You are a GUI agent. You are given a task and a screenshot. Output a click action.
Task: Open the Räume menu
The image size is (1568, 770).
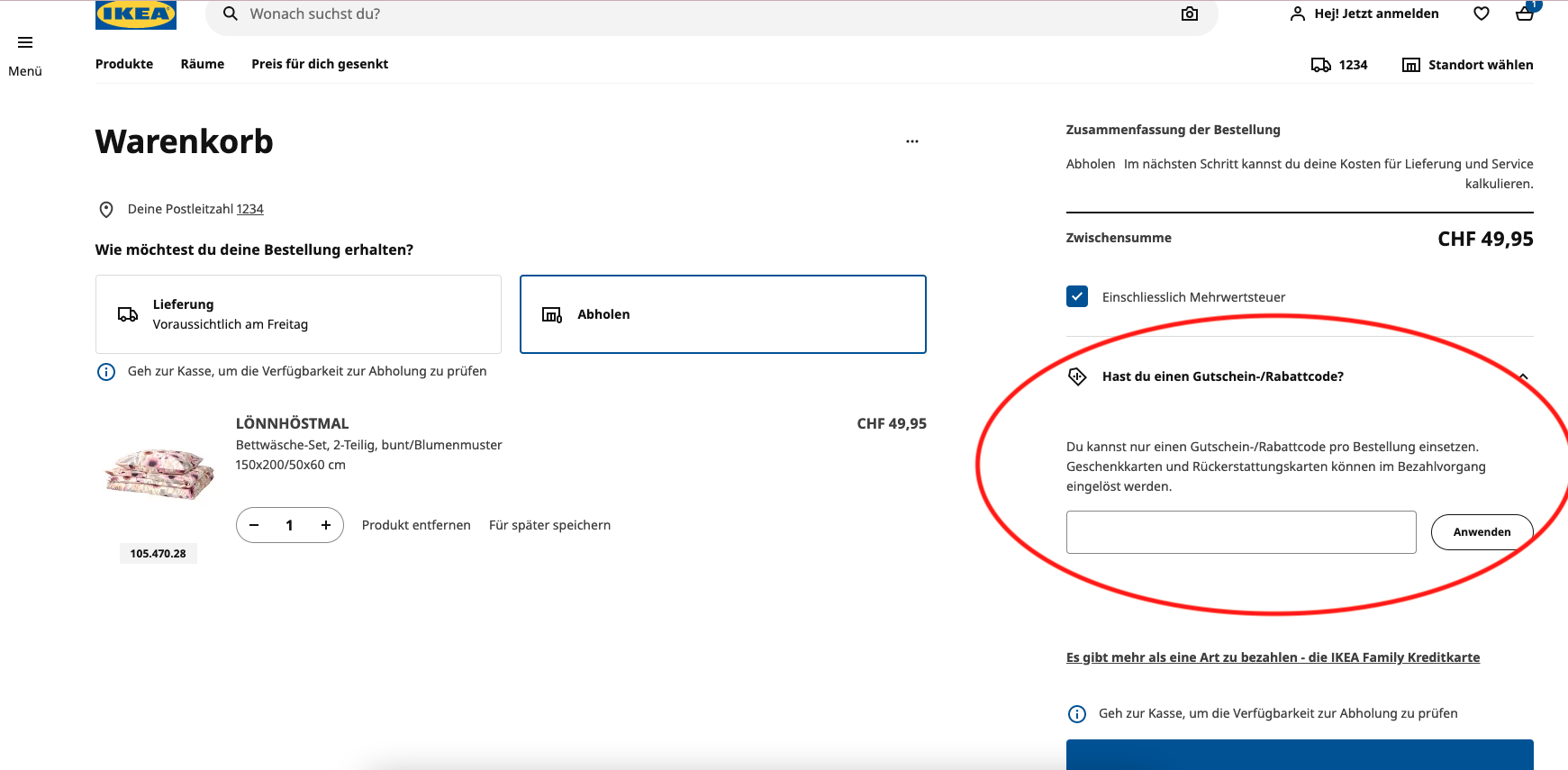tap(203, 64)
